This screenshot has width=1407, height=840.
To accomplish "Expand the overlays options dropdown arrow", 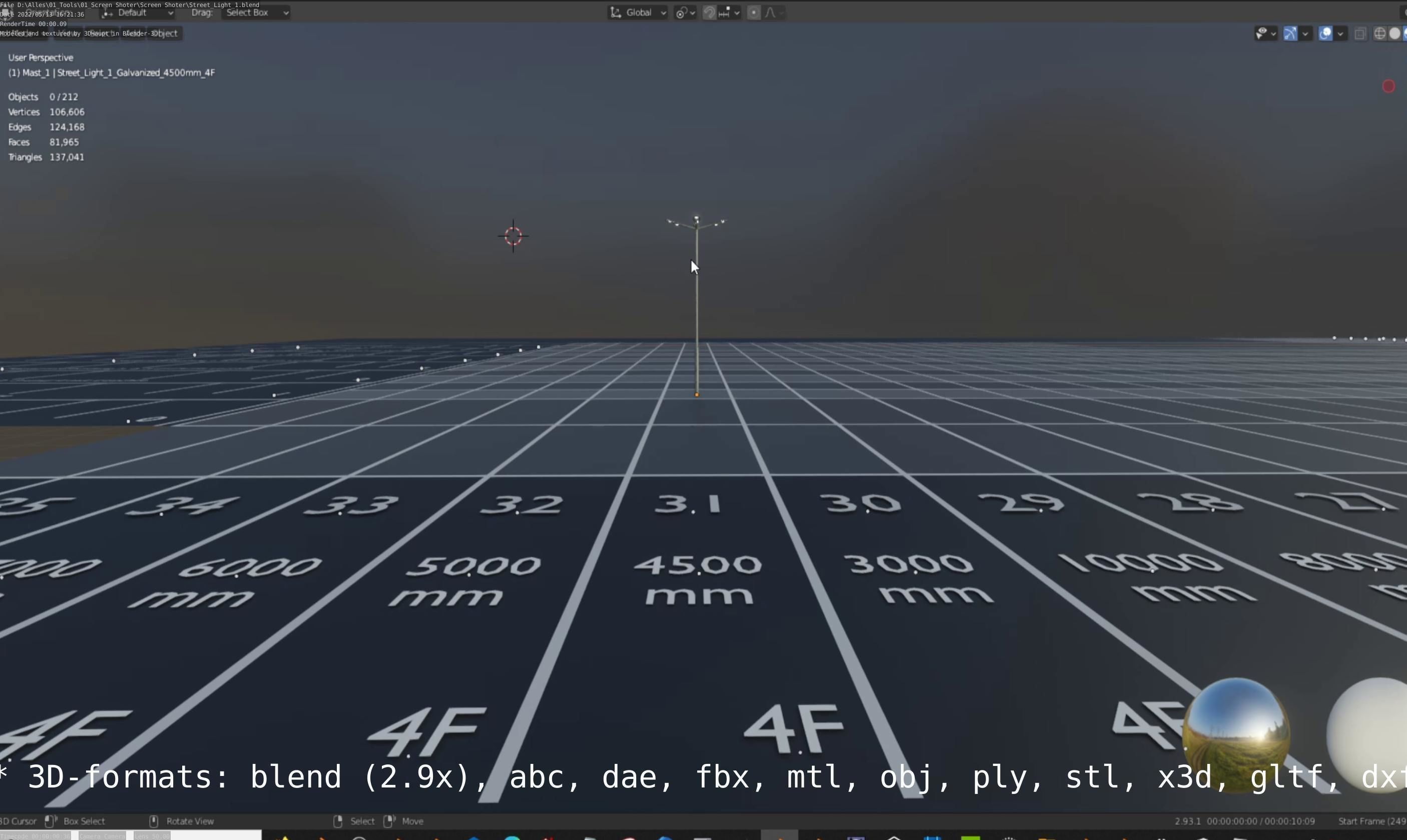I will point(1340,34).
